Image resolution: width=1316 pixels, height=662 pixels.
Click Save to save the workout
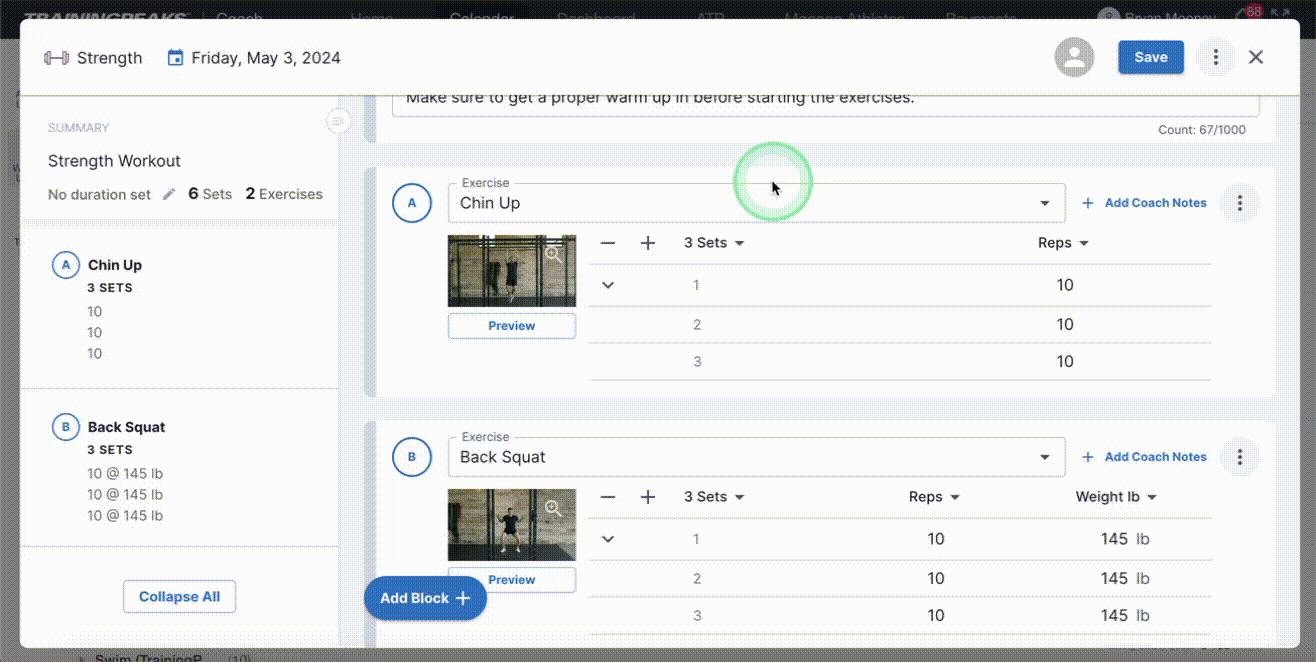(x=1150, y=57)
